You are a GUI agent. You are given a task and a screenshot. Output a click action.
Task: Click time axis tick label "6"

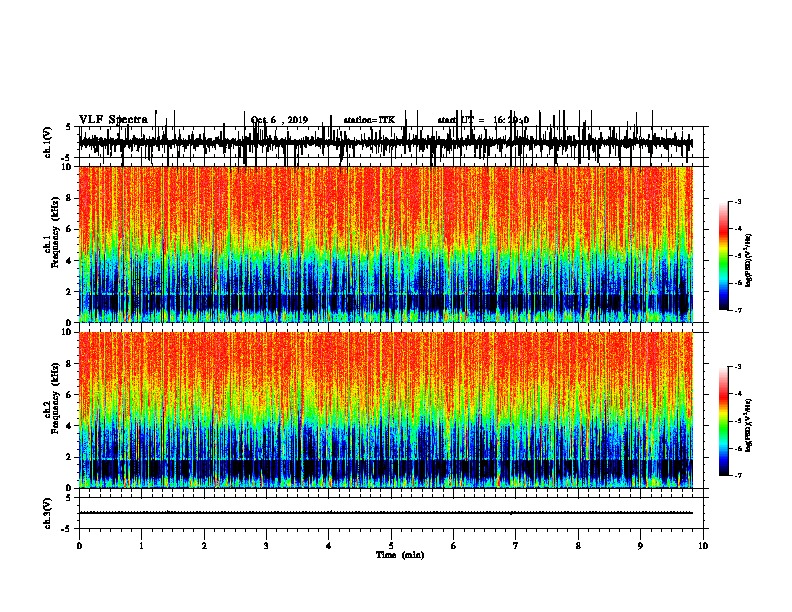pyautogui.click(x=454, y=546)
